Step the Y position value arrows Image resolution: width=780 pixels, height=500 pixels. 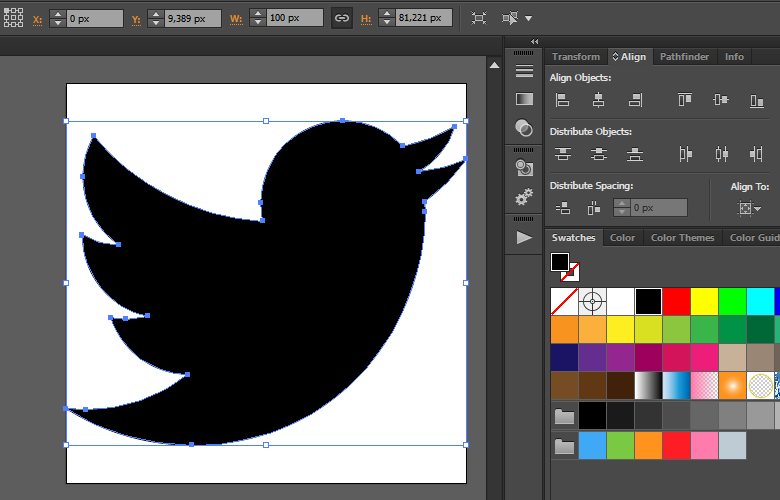(156, 18)
